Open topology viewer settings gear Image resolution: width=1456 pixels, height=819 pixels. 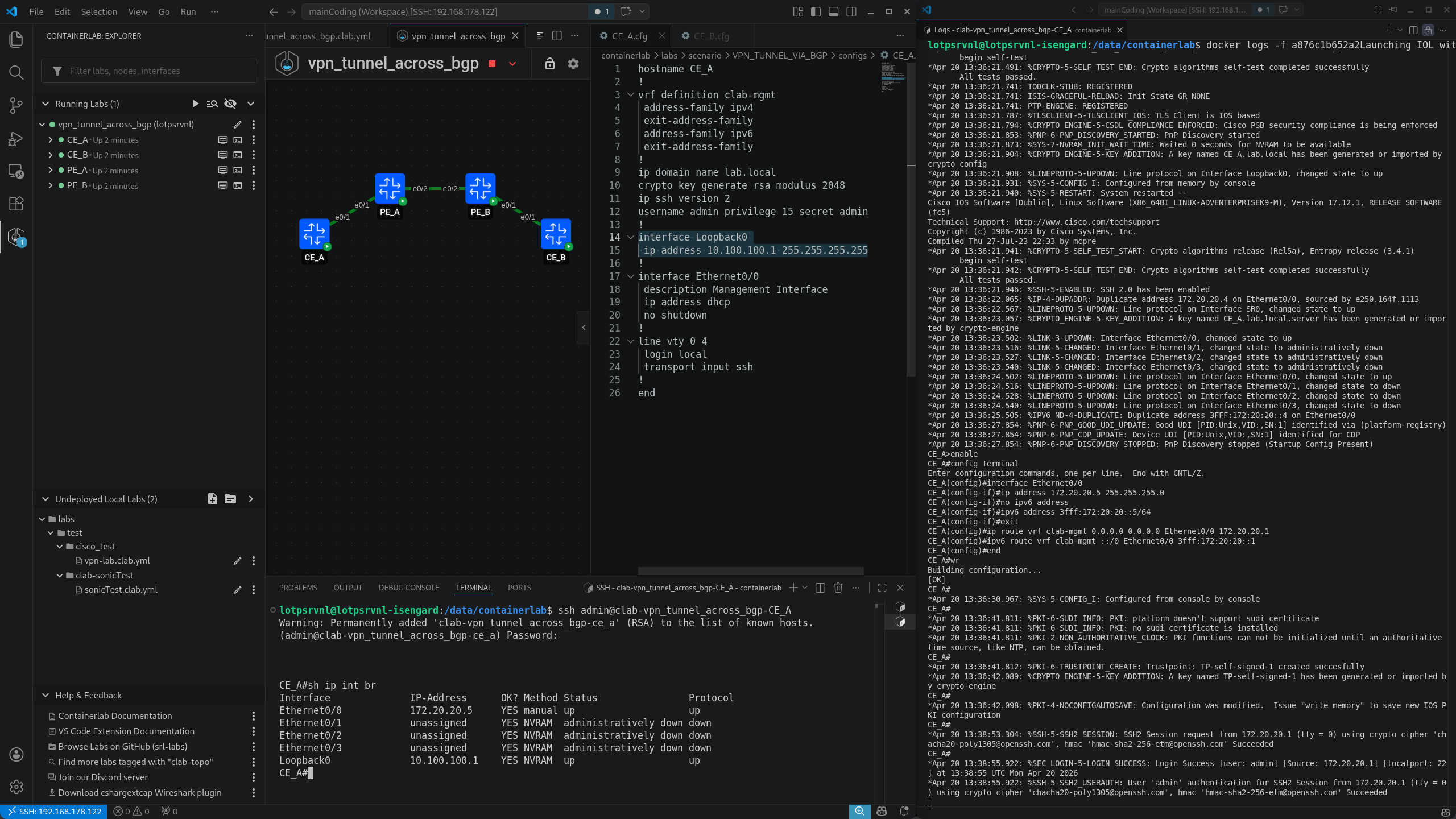click(x=573, y=64)
